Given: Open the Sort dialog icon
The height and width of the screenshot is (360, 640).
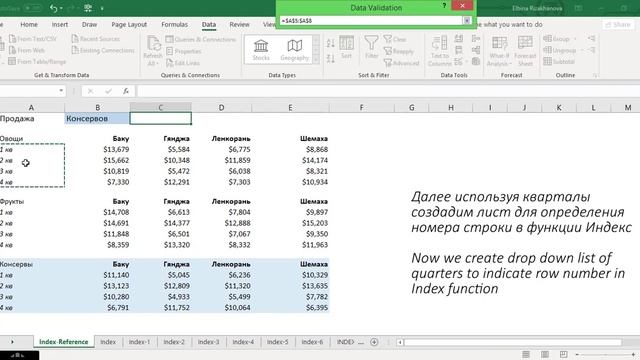Looking at the screenshot, I should pos(346,47).
